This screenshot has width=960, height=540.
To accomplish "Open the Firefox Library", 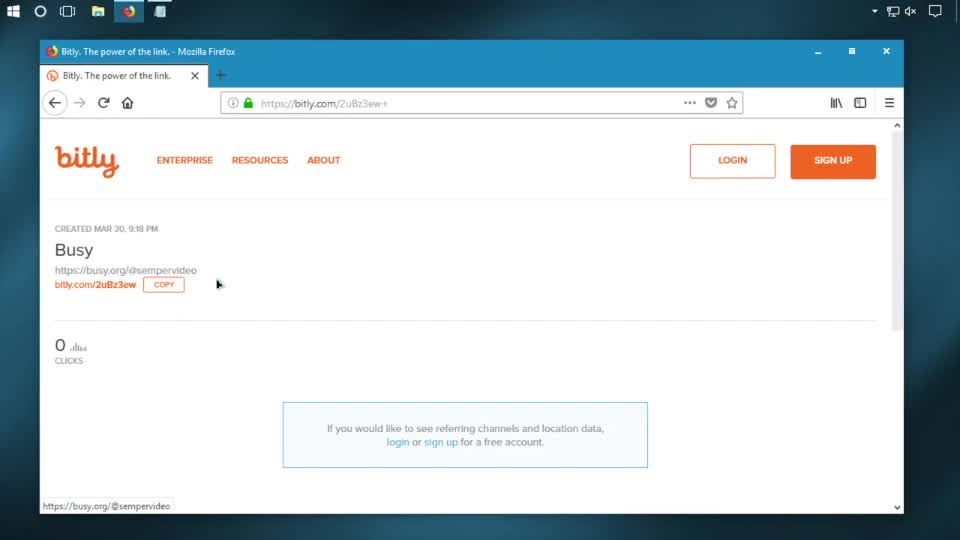I will (x=836, y=103).
